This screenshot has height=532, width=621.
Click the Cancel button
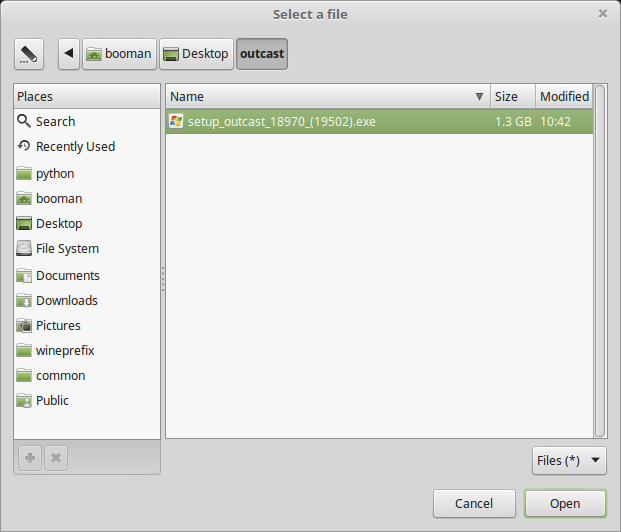point(474,503)
